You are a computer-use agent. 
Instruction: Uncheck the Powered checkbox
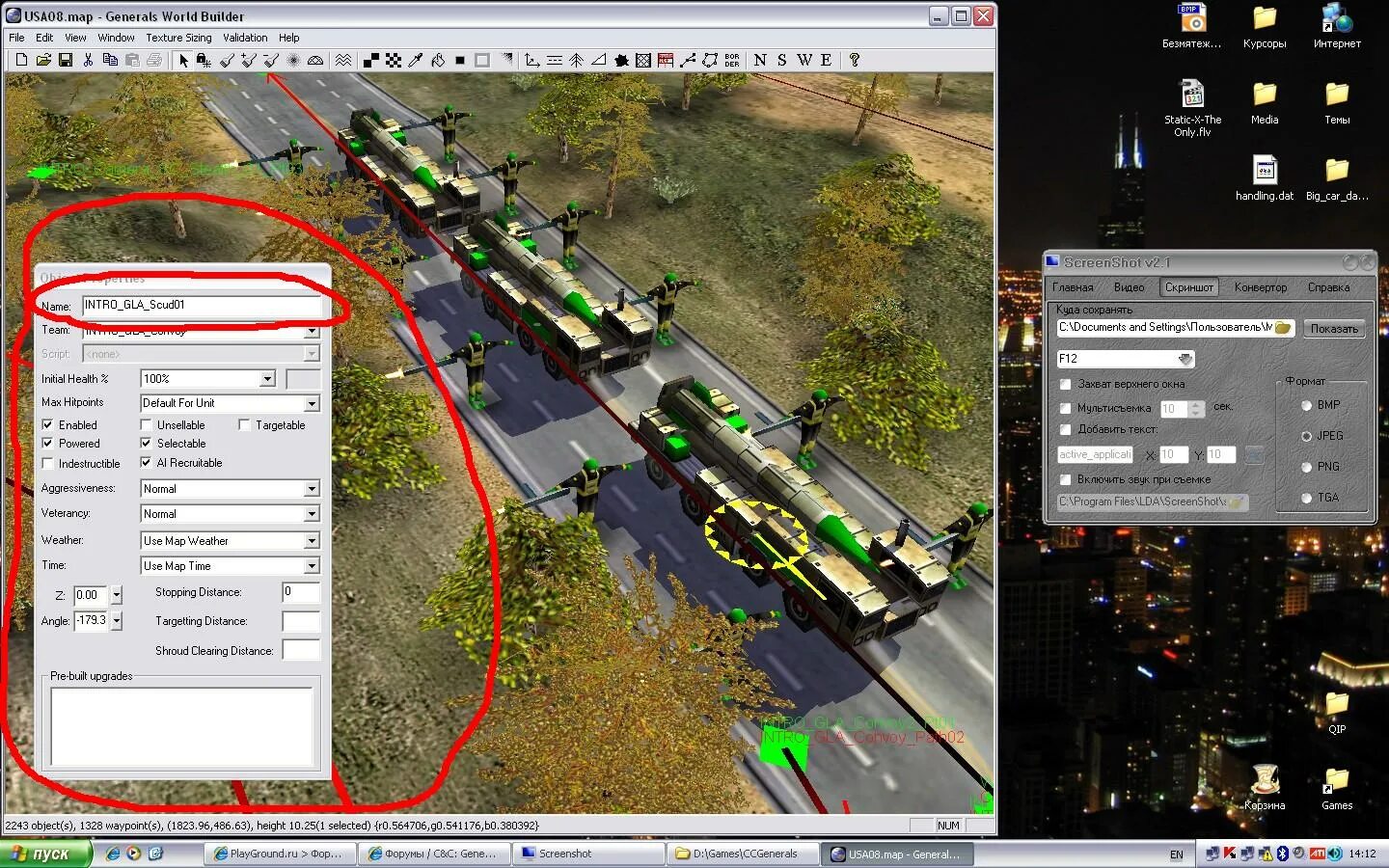click(x=47, y=444)
